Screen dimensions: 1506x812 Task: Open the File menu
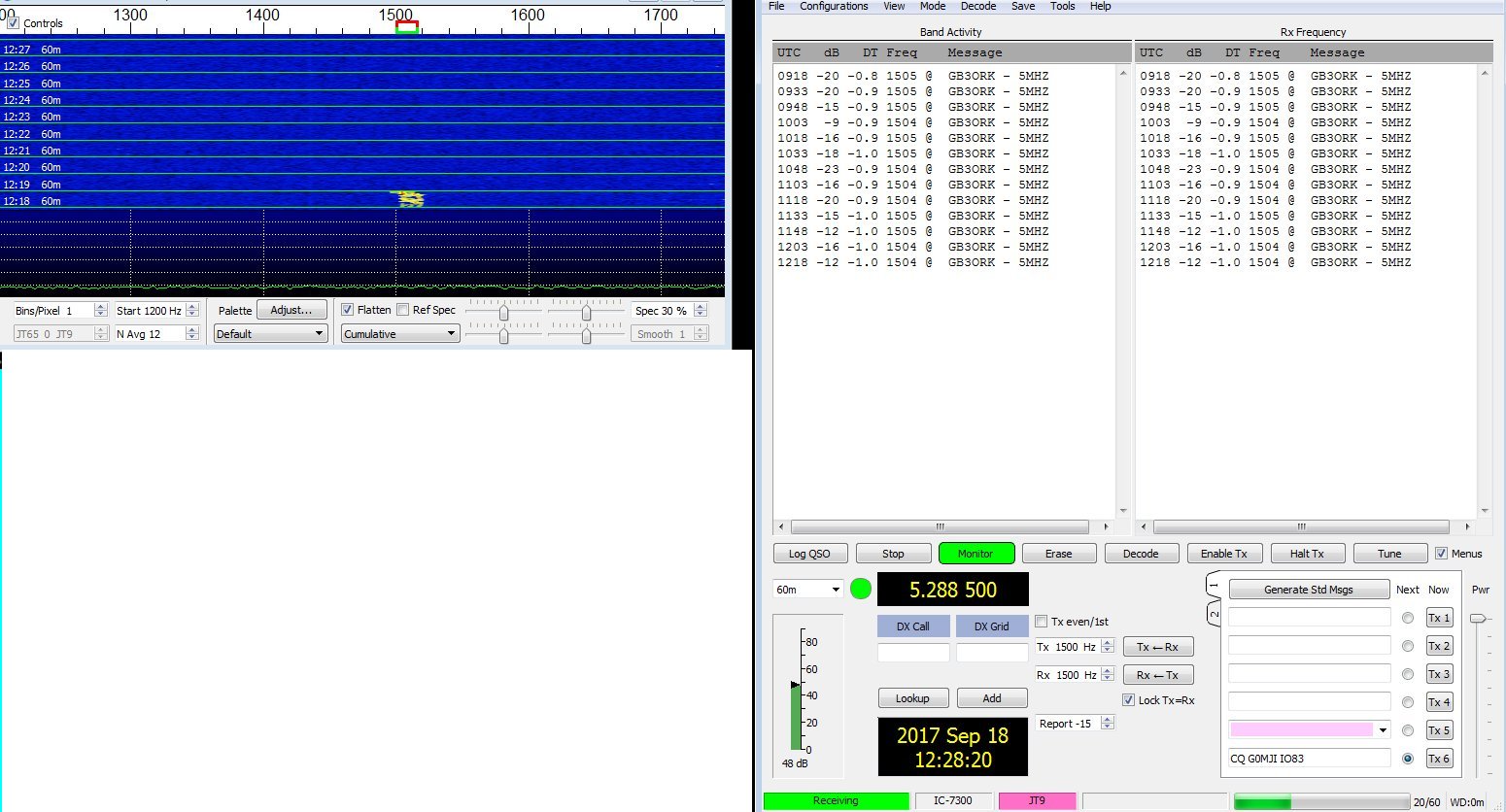pos(776,6)
